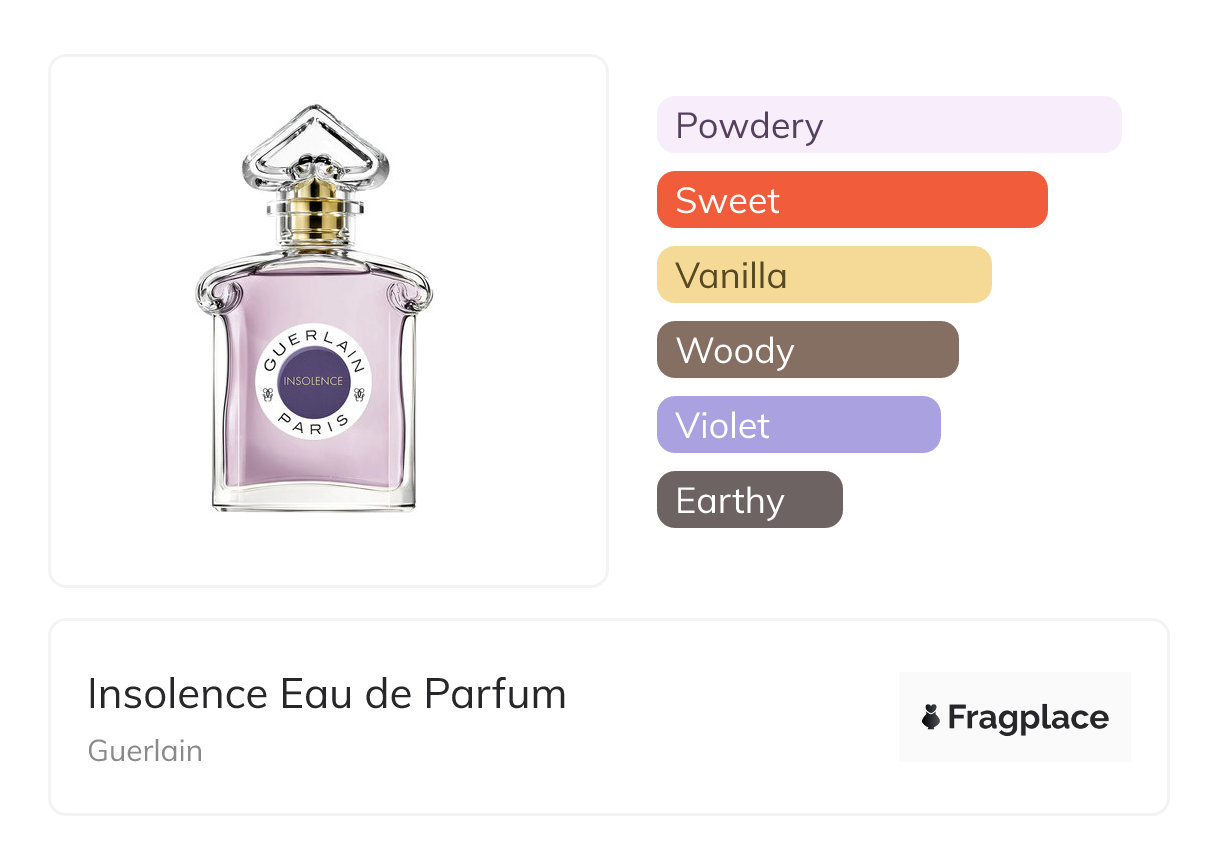This screenshot has width=1218, height=864.
Task: Click the right bee emblem on the bottle label
Action: coord(359,394)
